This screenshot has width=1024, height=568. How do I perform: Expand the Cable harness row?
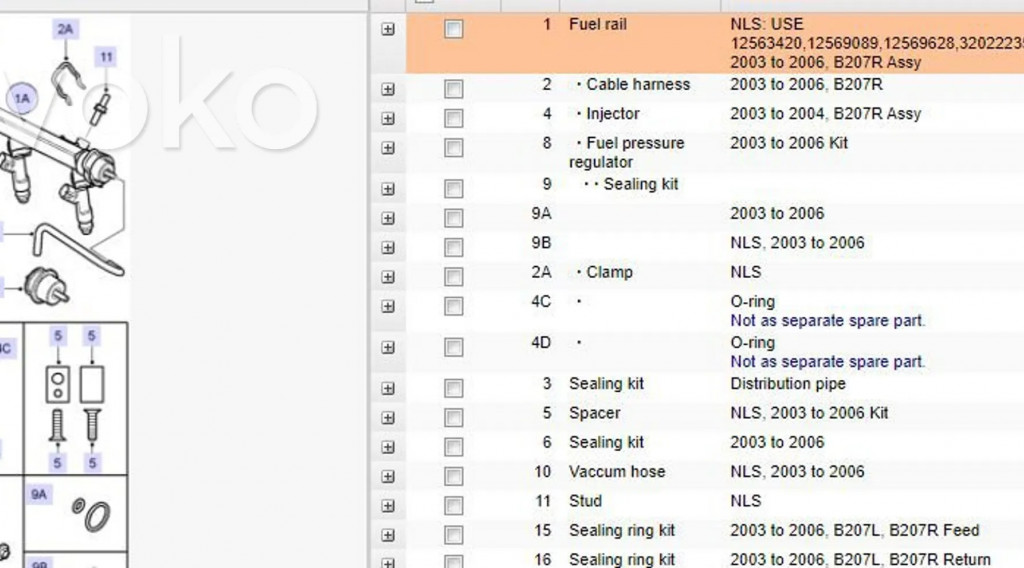[x=388, y=89]
